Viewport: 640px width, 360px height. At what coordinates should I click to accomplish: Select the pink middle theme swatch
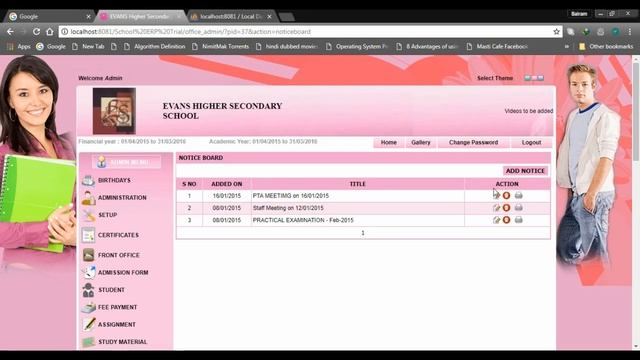pos(534,78)
